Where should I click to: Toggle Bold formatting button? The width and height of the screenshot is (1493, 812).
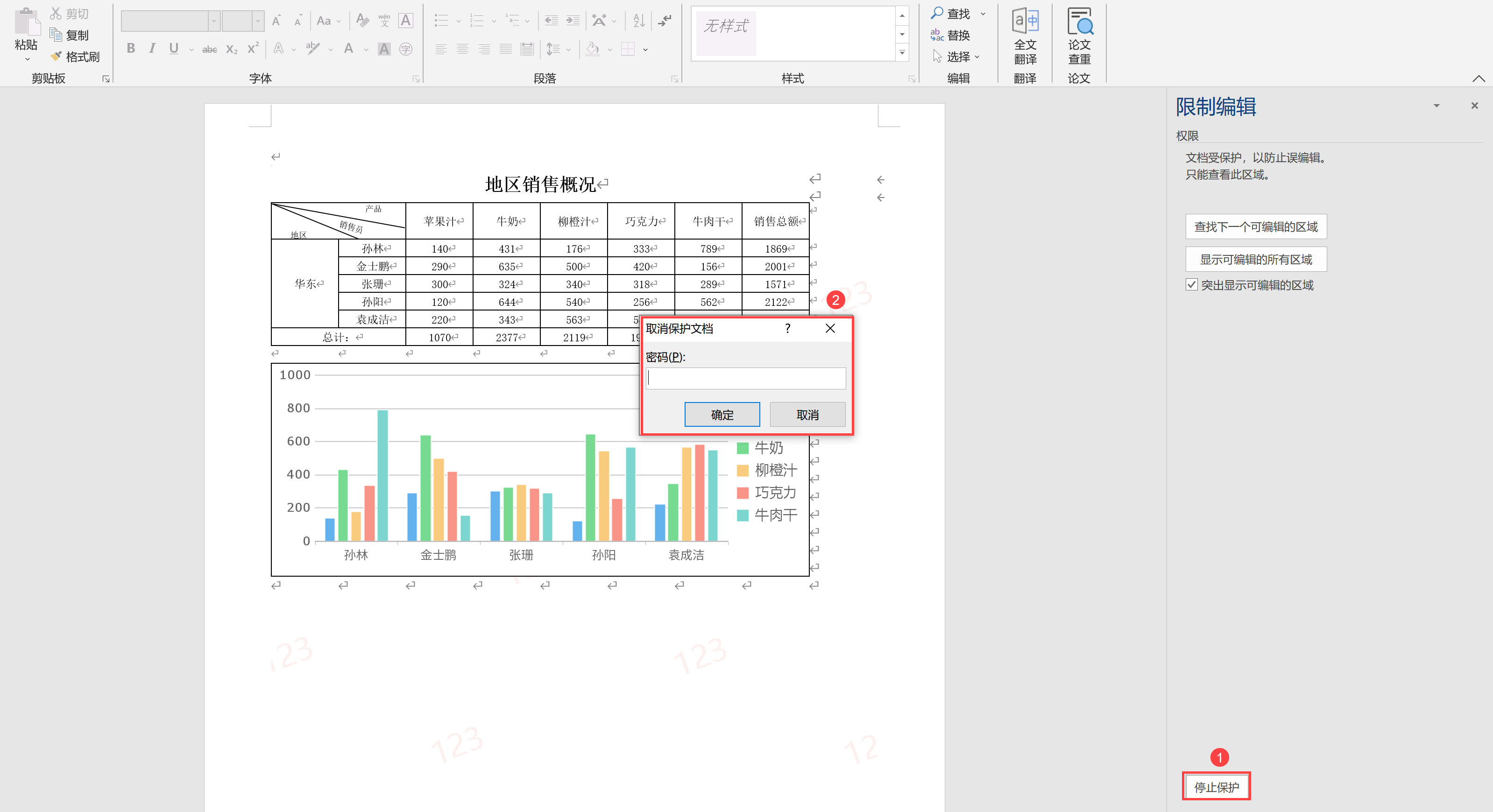tap(131, 49)
